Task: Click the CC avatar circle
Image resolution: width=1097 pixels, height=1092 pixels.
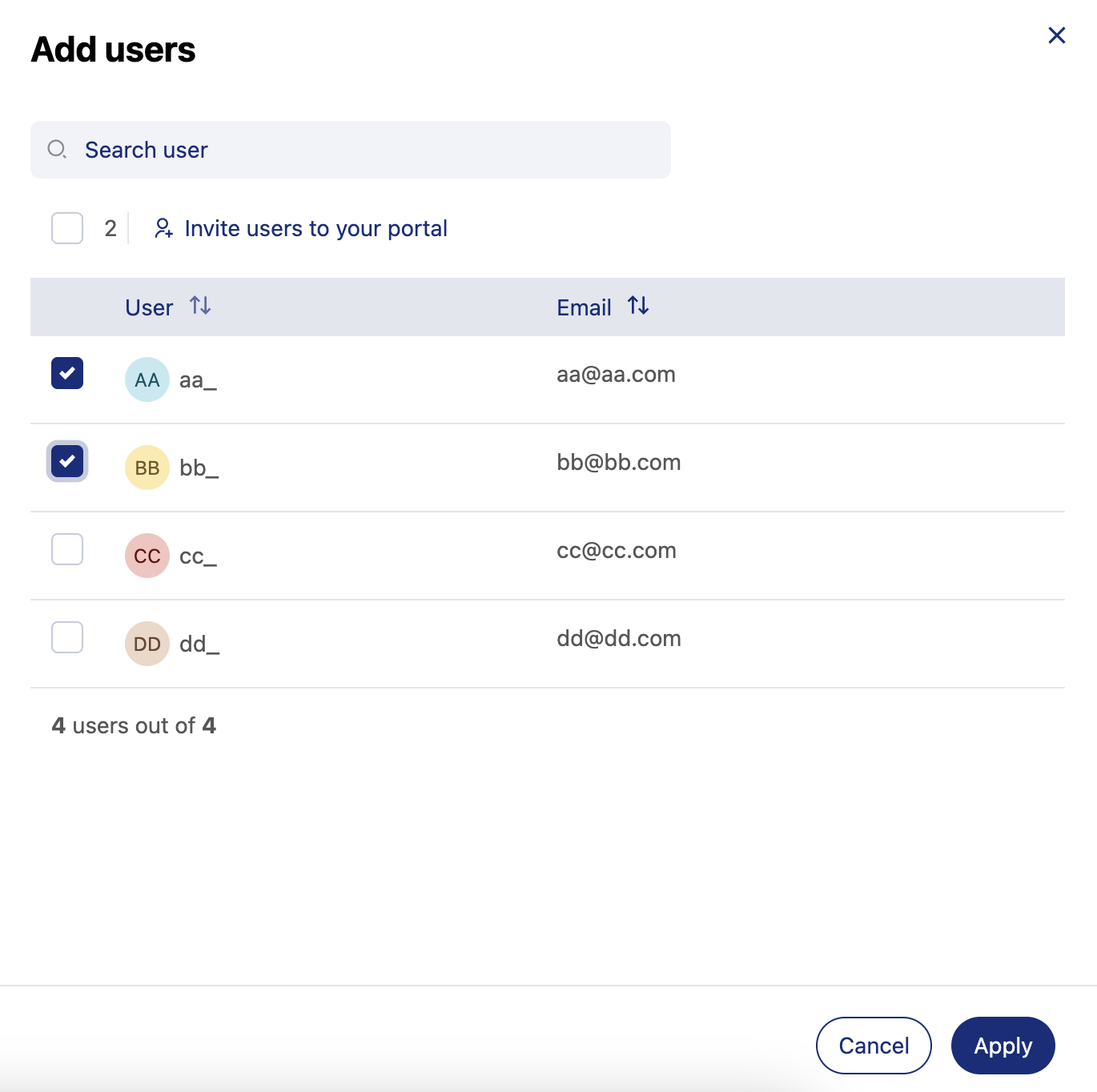Action: [x=147, y=556]
